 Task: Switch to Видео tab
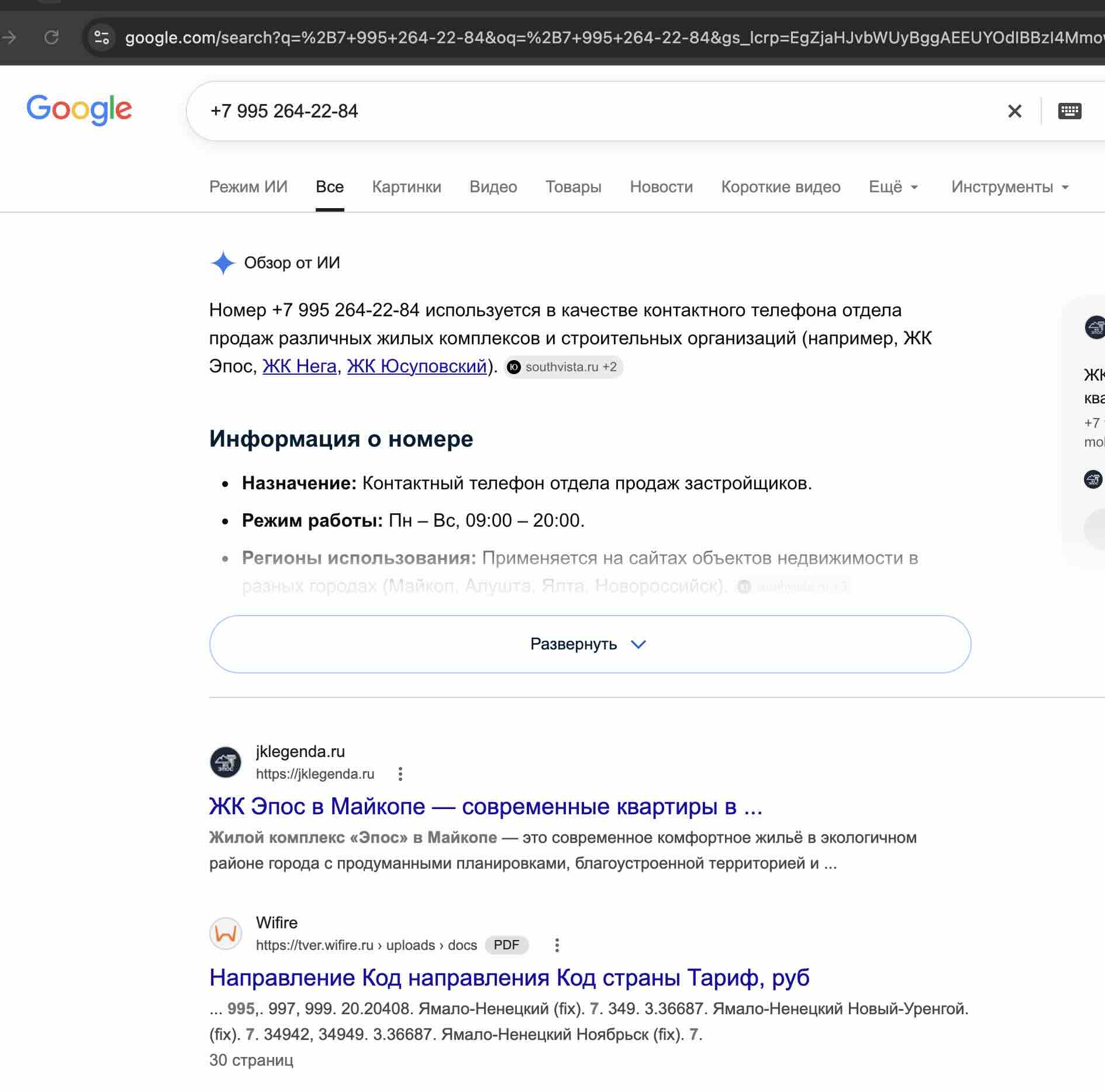click(493, 187)
